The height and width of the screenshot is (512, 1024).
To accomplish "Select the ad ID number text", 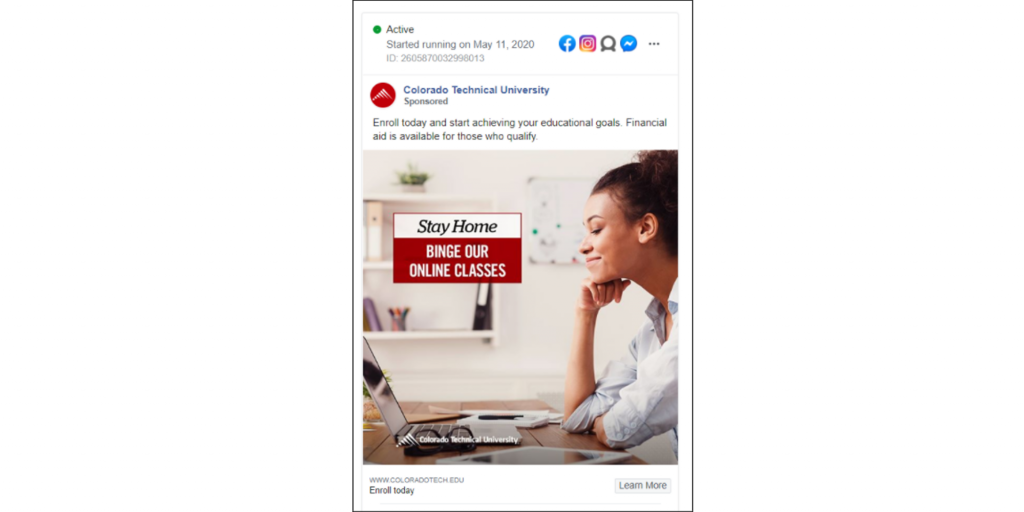I will tap(435, 58).
